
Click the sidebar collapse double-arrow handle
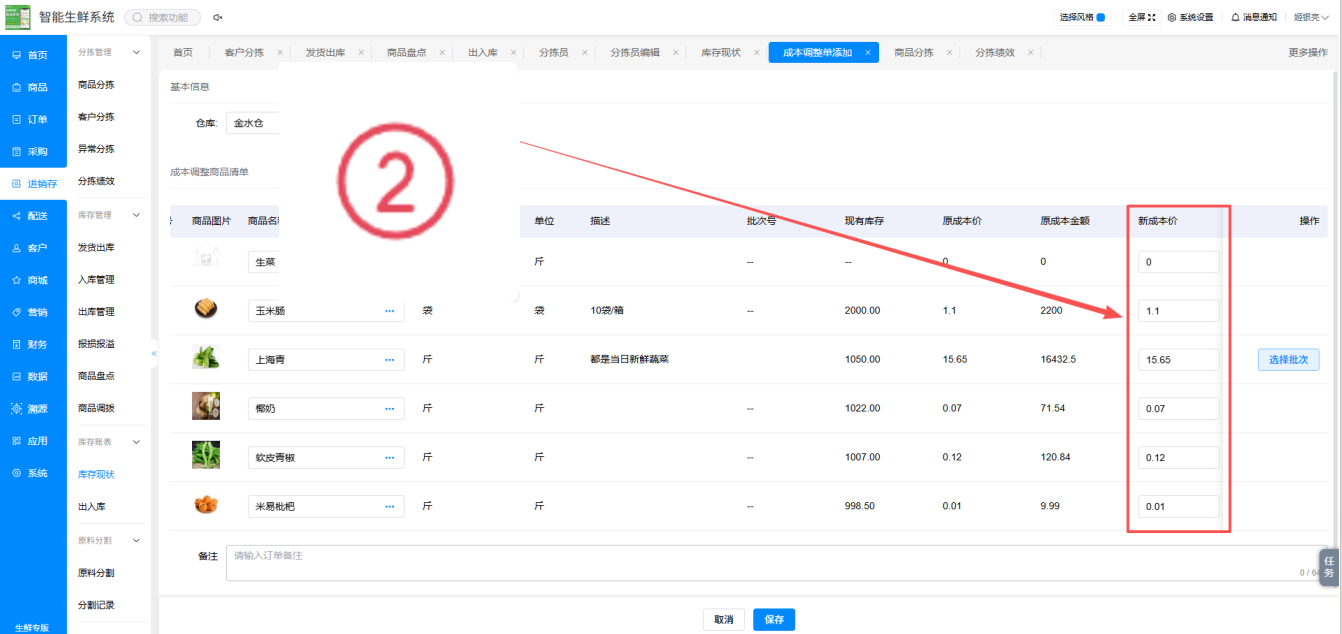click(x=154, y=353)
